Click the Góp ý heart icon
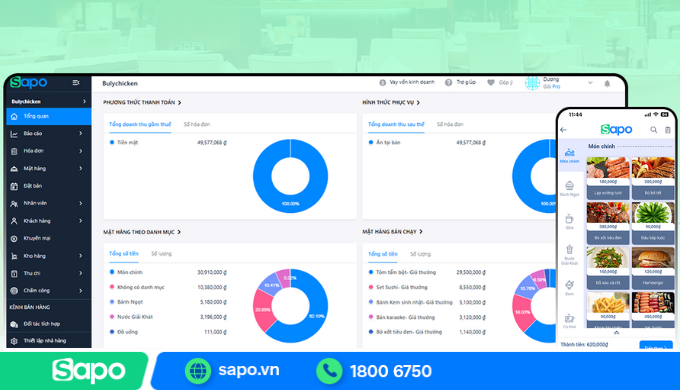This screenshot has height=390, width=680. point(490,82)
